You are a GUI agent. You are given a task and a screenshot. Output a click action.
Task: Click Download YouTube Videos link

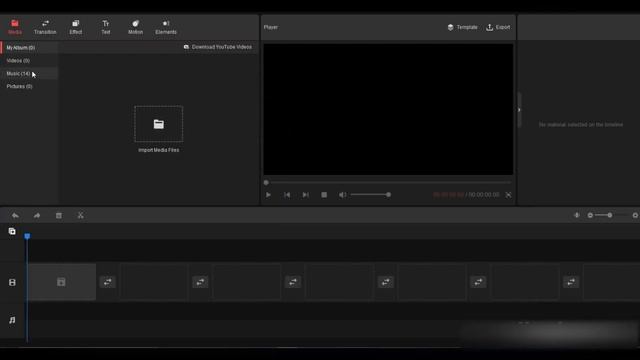pyautogui.click(x=218, y=47)
